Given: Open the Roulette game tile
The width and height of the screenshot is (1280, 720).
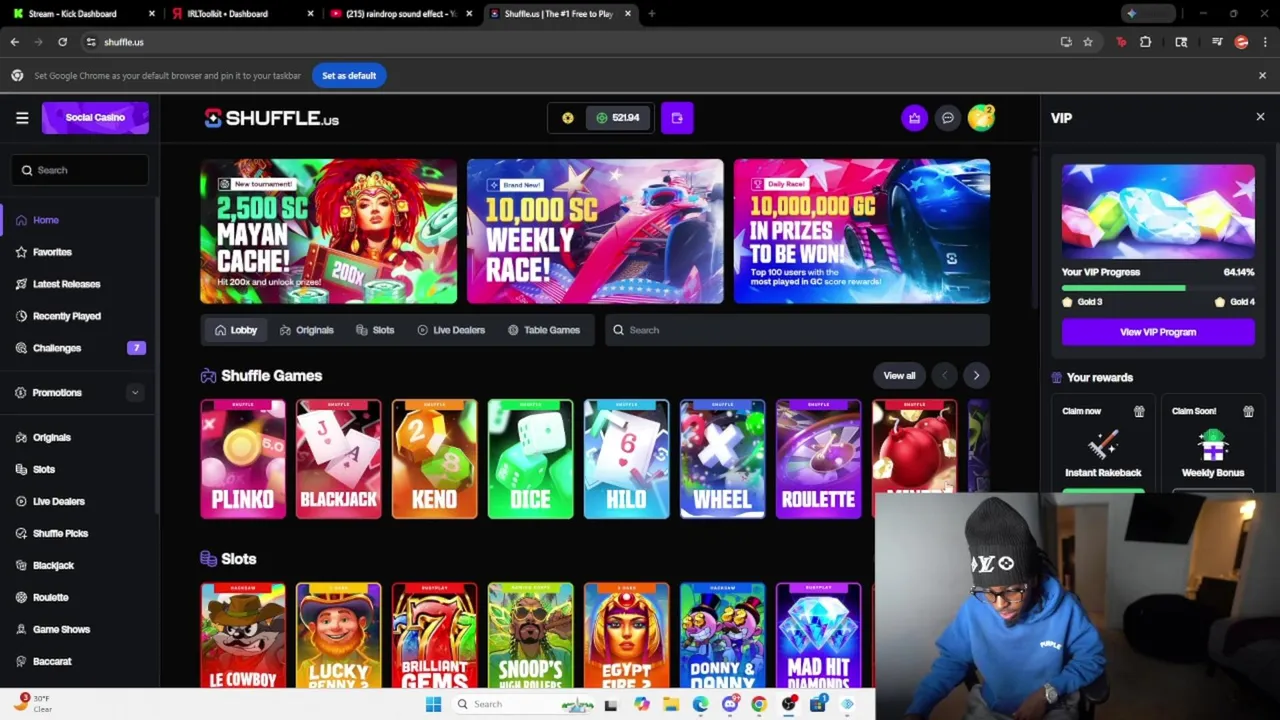Looking at the screenshot, I should pos(819,459).
